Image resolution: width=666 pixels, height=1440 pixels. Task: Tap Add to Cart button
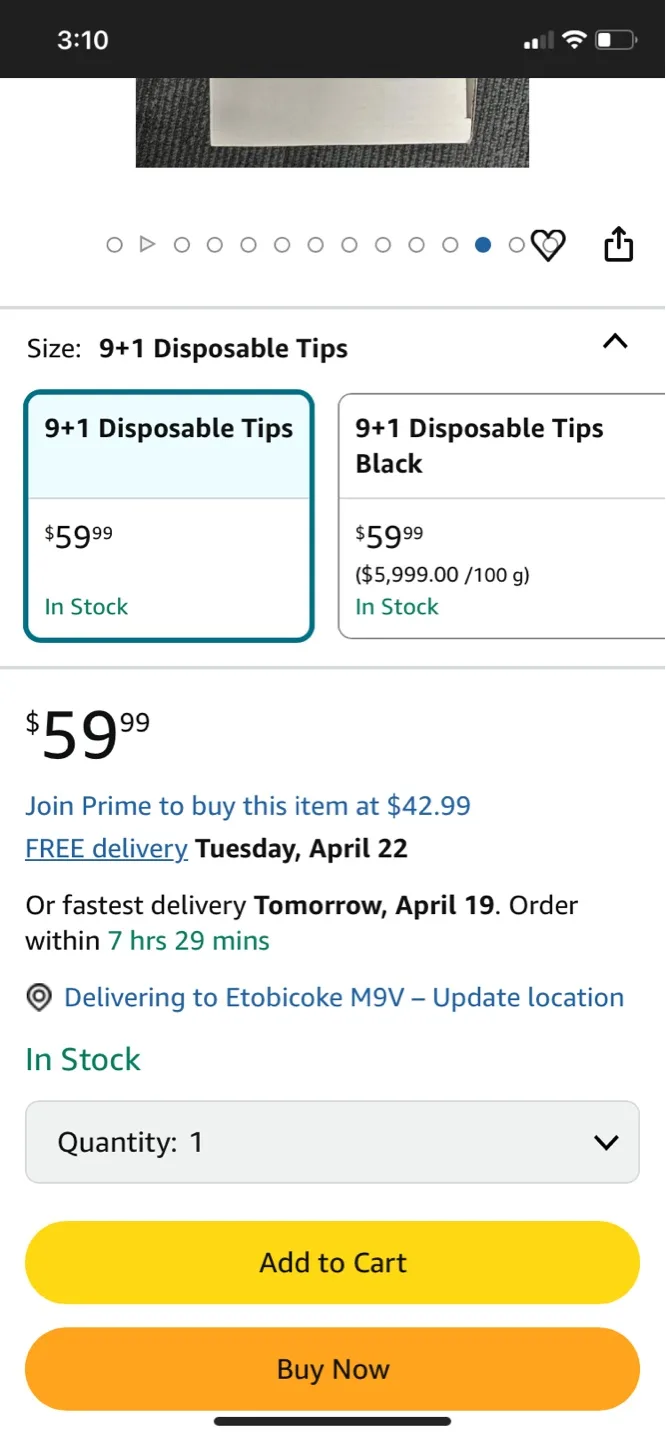(332, 1262)
